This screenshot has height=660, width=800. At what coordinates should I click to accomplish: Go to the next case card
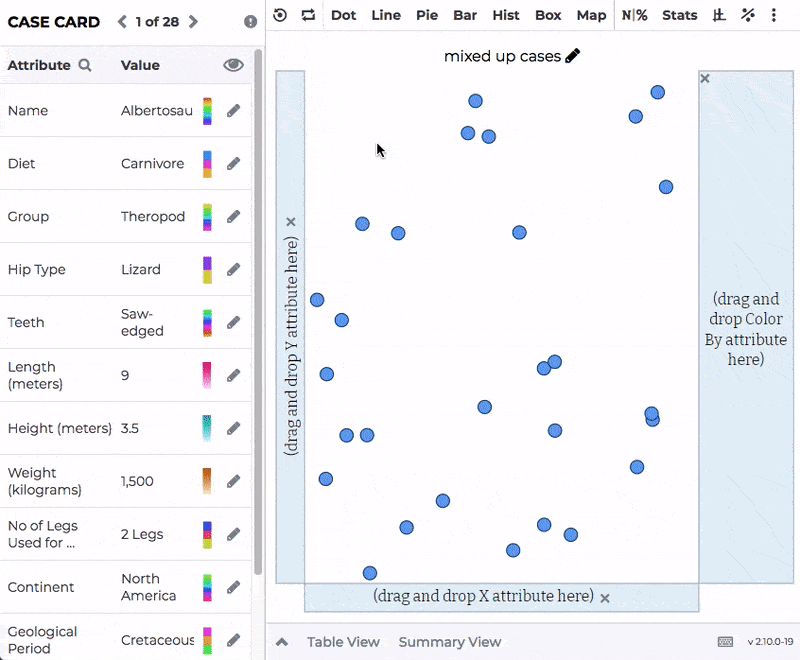click(x=193, y=22)
